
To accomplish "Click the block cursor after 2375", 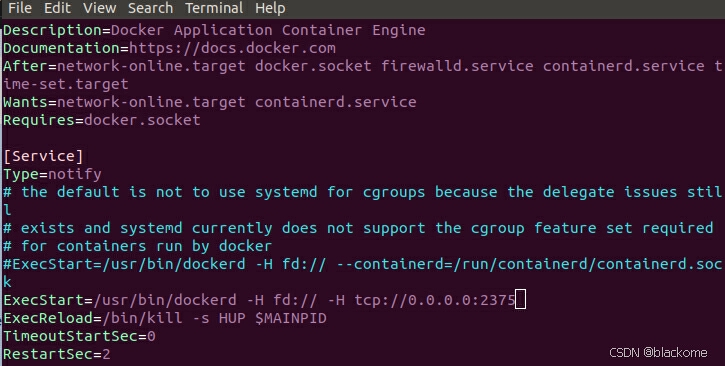I will click(x=520, y=299).
